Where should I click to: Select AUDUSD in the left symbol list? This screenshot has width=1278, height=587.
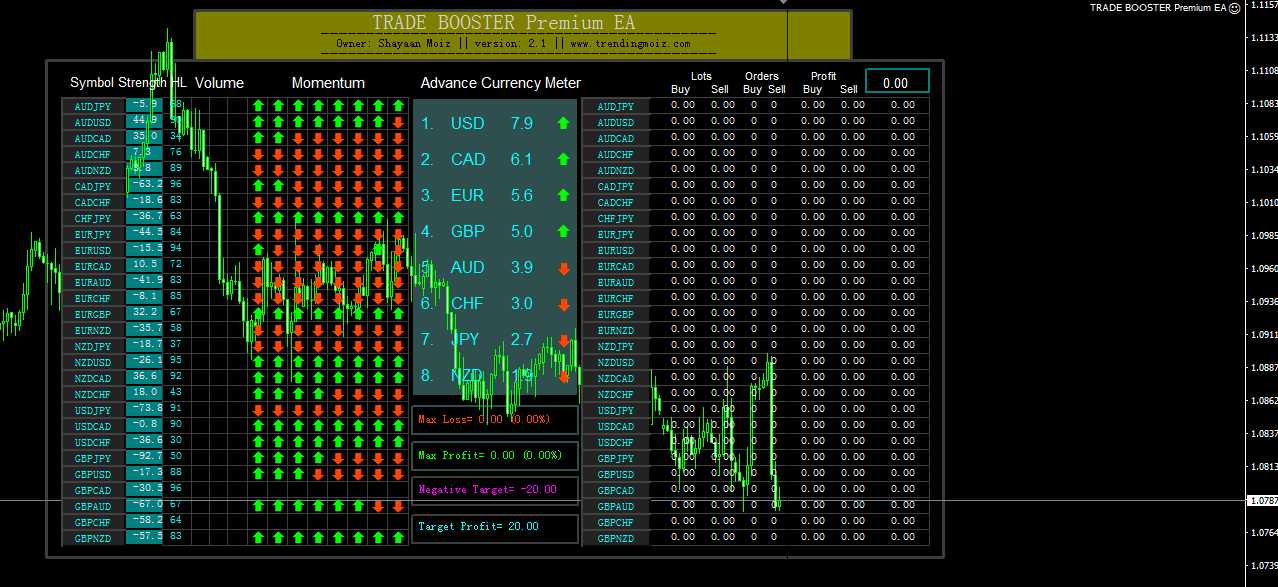coord(93,122)
